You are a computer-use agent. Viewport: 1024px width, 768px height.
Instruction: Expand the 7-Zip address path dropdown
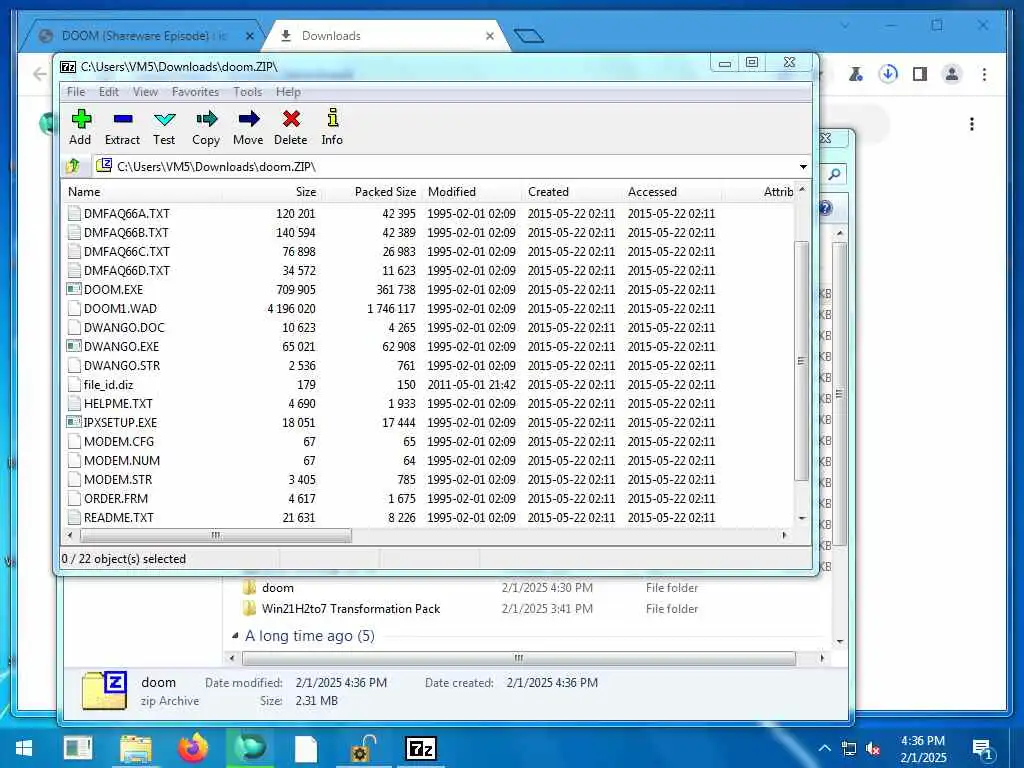[x=803, y=167]
